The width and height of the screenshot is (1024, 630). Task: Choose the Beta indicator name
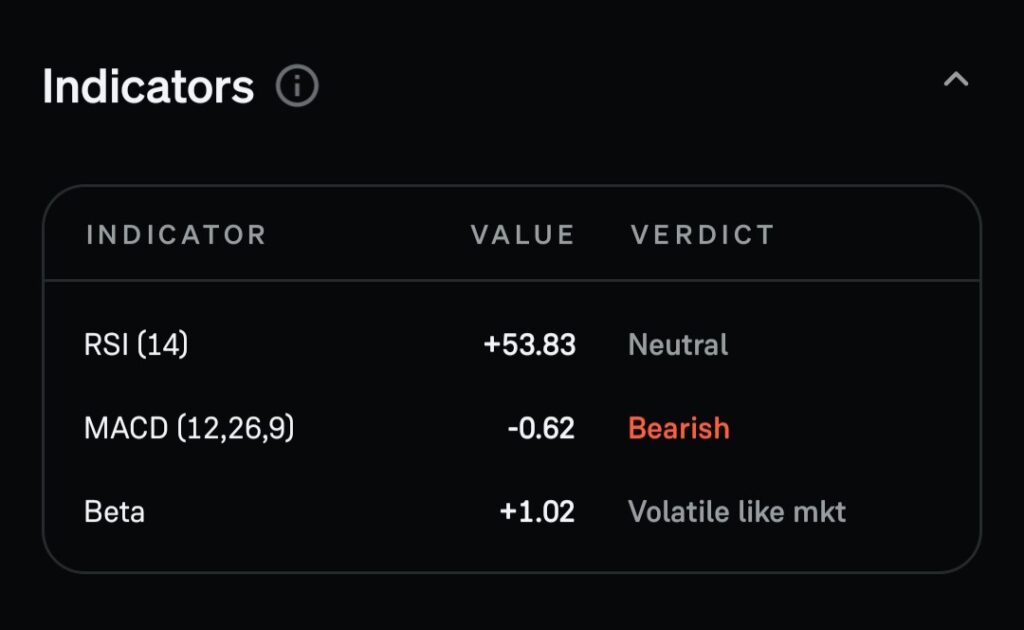[114, 512]
